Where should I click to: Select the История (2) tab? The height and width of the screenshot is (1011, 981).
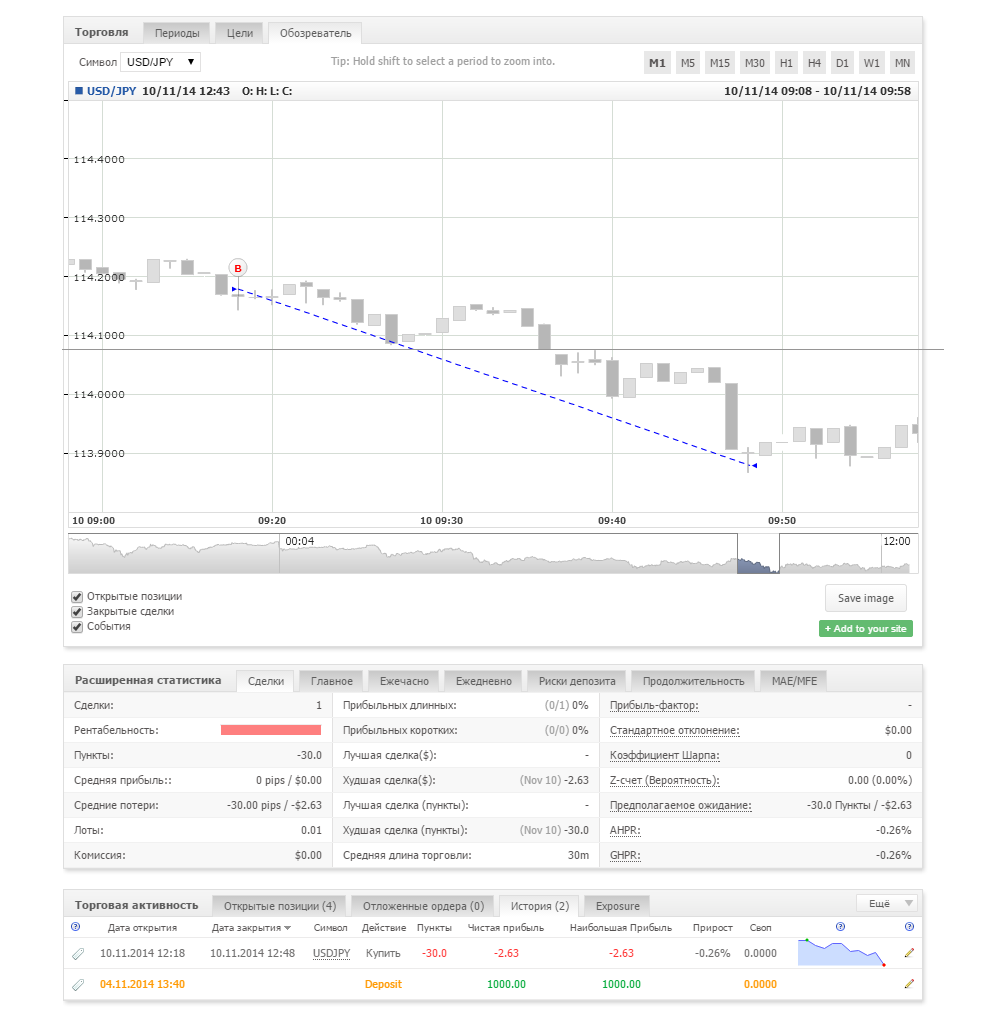[x=540, y=906]
